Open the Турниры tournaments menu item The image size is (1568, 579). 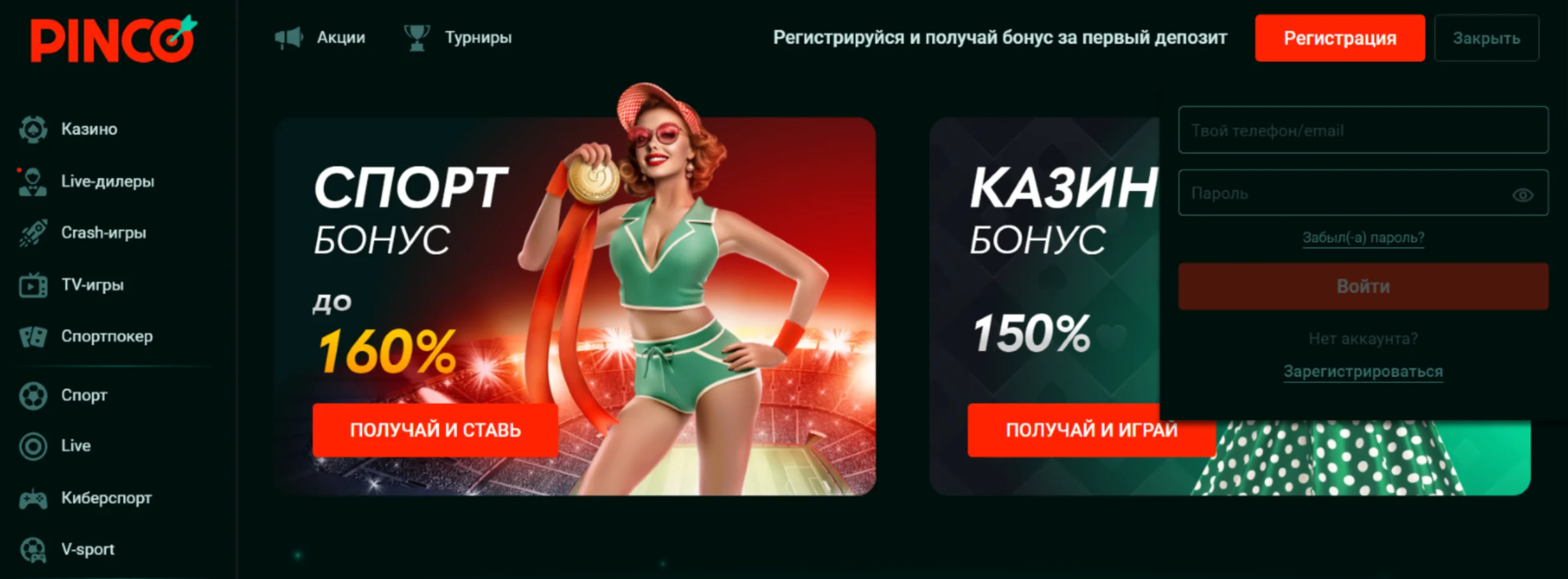pyautogui.click(x=458, y=37)
